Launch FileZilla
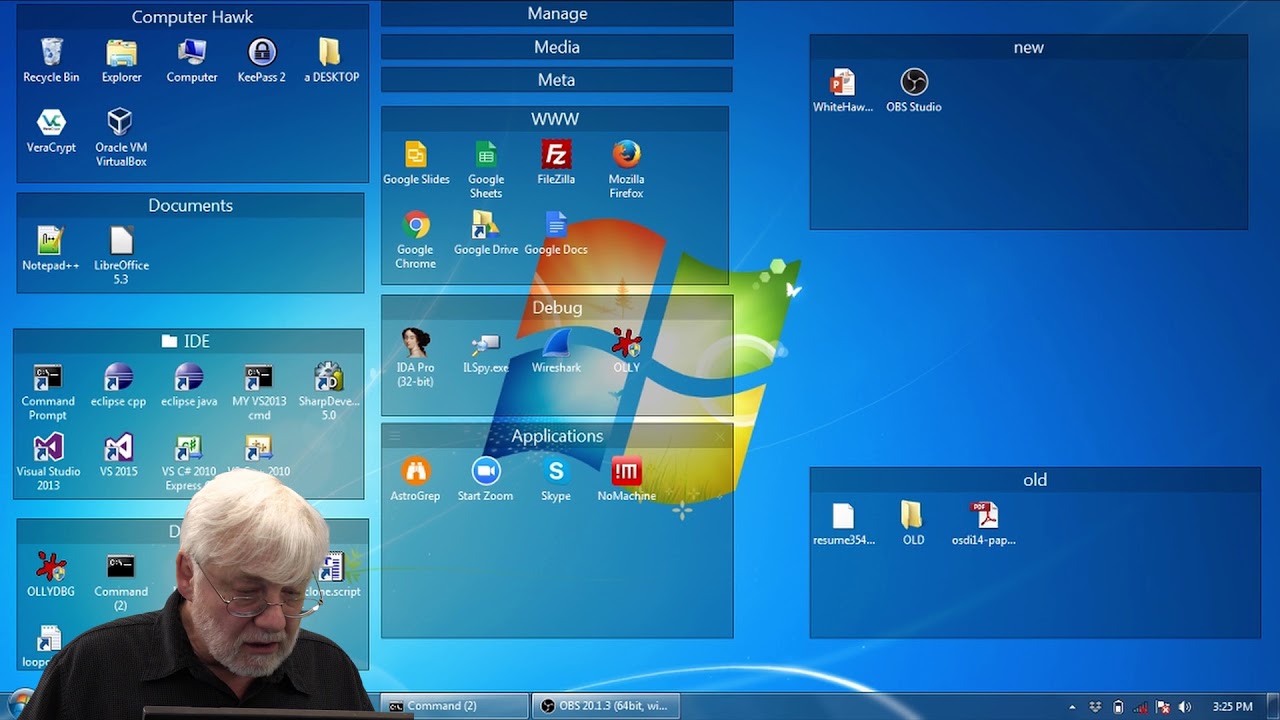The height and width of the screenshot is (720, 1280). [x=556, y=163]
